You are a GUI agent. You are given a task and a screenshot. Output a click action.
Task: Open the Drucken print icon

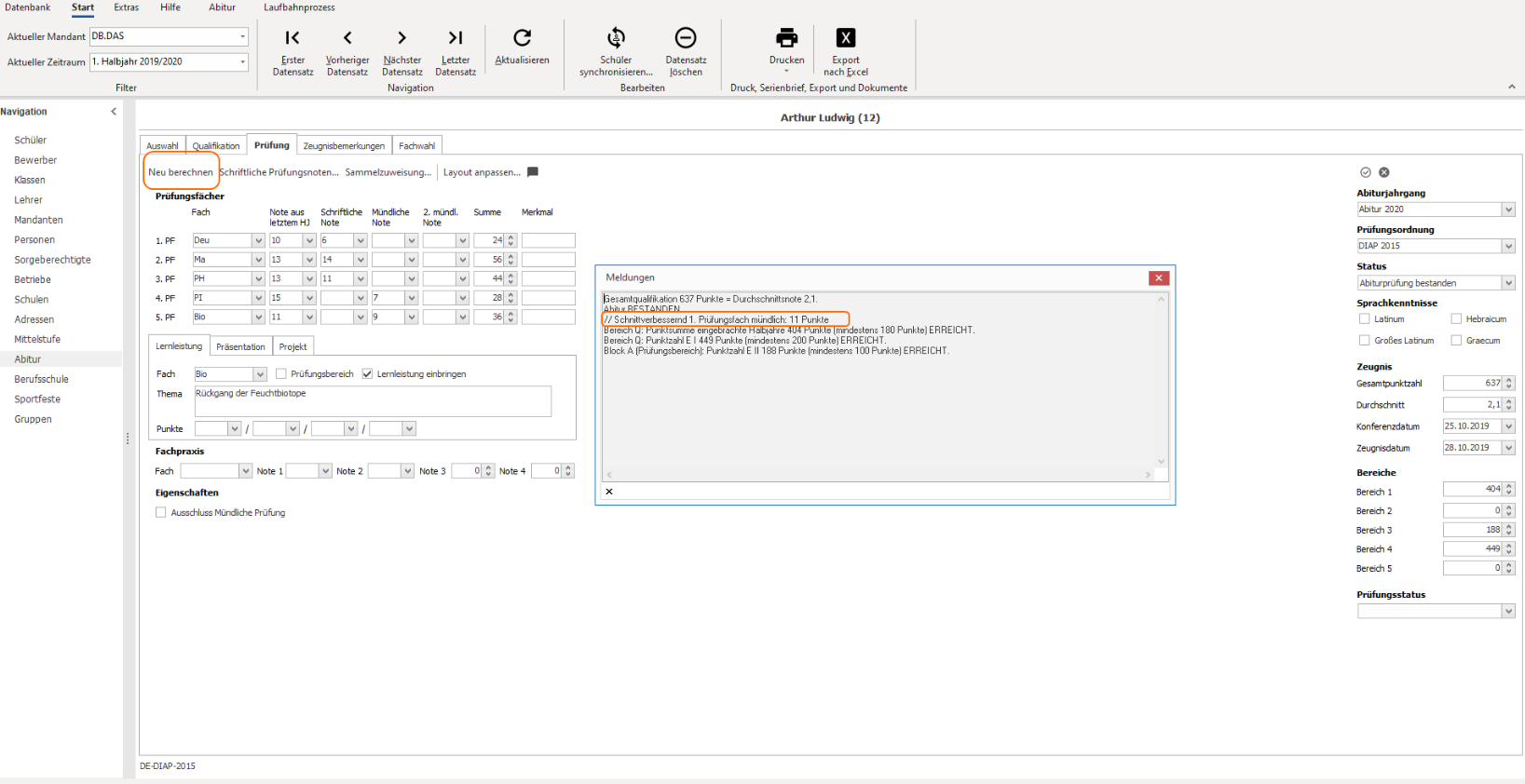pyautogui.click(x=786, y=37)
